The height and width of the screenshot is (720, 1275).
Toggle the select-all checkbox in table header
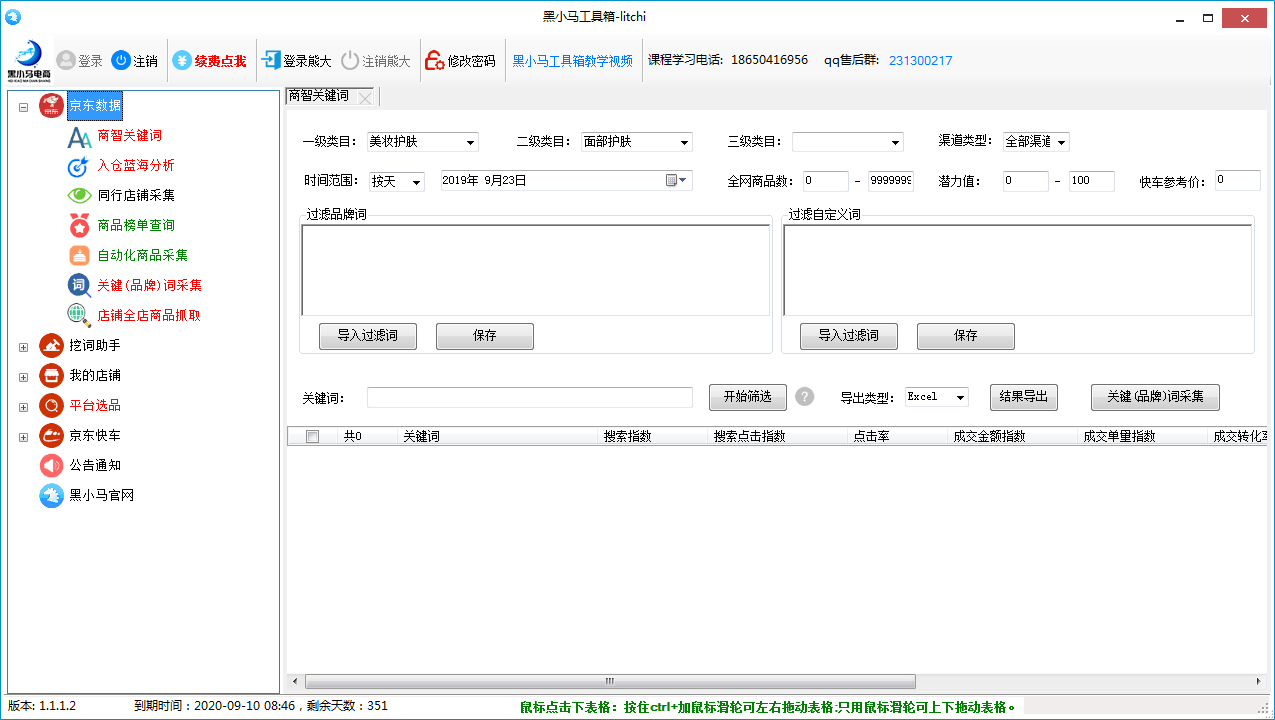(313, 437)
